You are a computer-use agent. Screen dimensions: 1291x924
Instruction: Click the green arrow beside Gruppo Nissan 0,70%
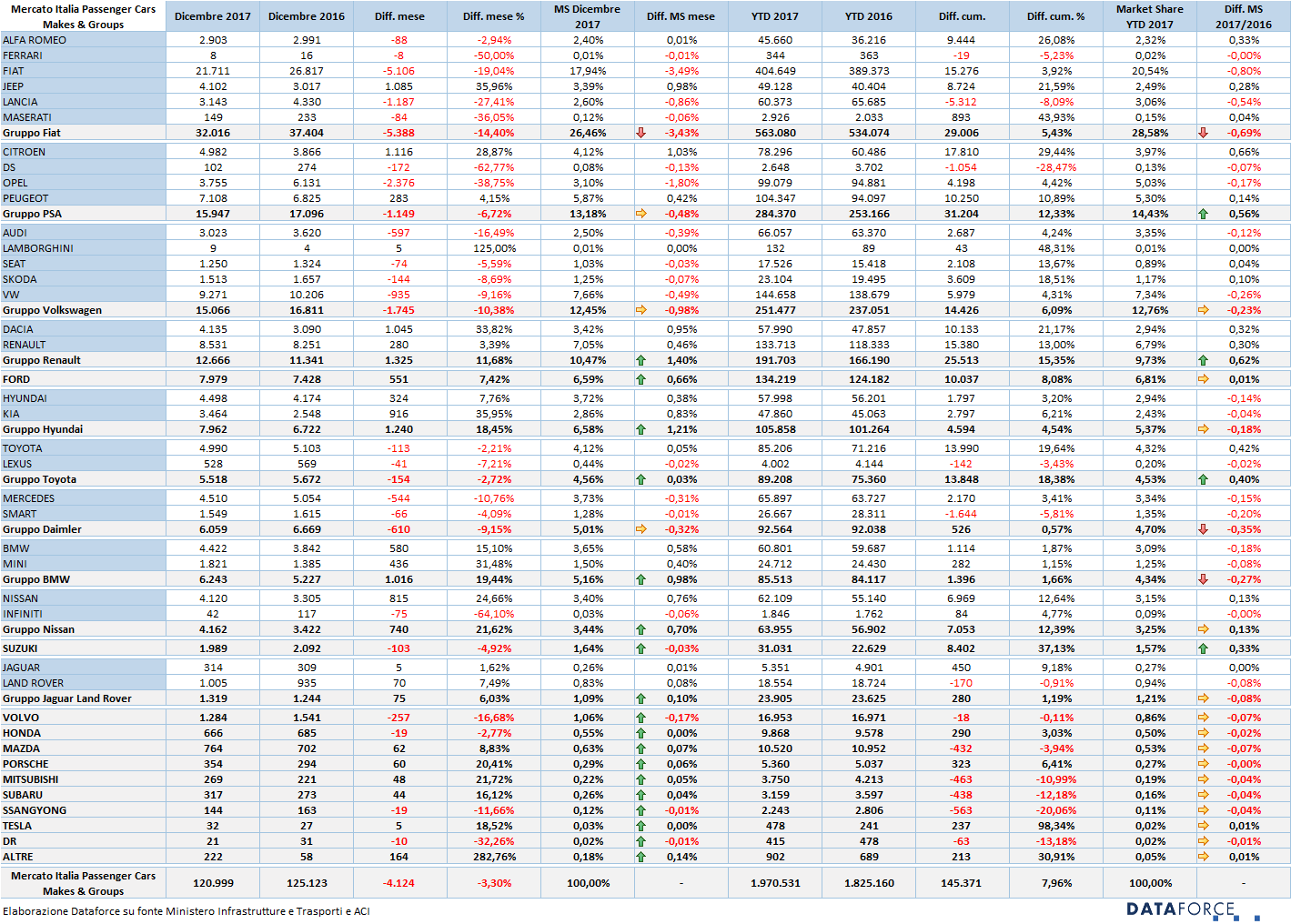tap(640, 629)
